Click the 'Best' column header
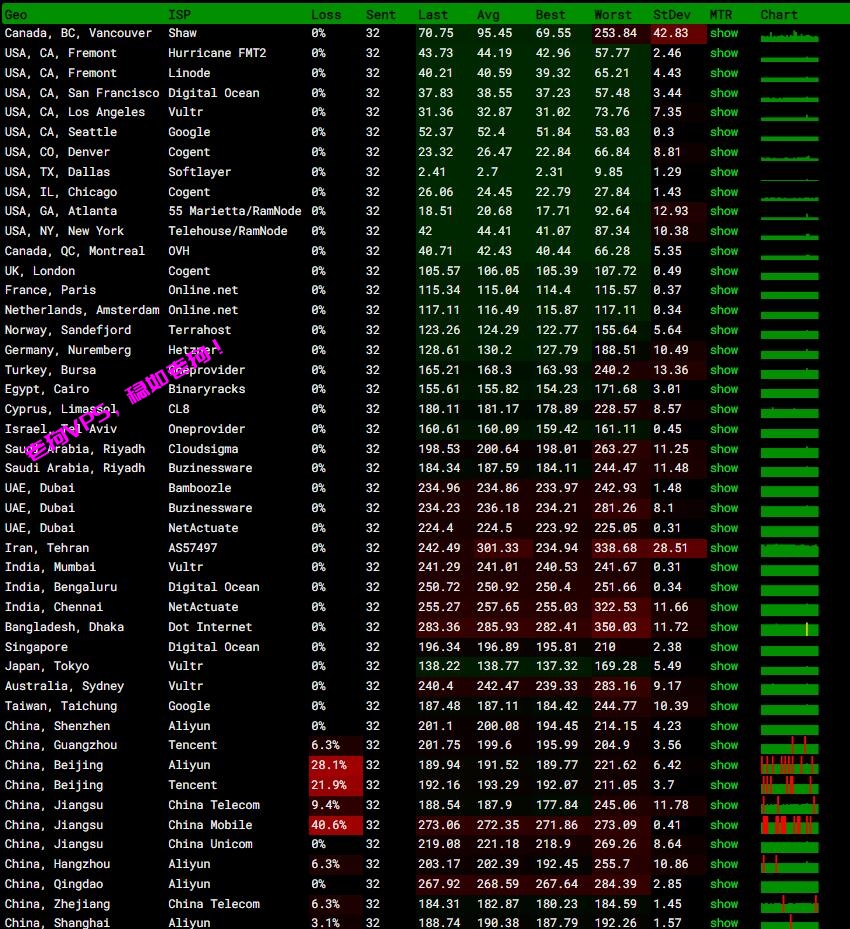 pyautogui.click(x=550, y=15)
